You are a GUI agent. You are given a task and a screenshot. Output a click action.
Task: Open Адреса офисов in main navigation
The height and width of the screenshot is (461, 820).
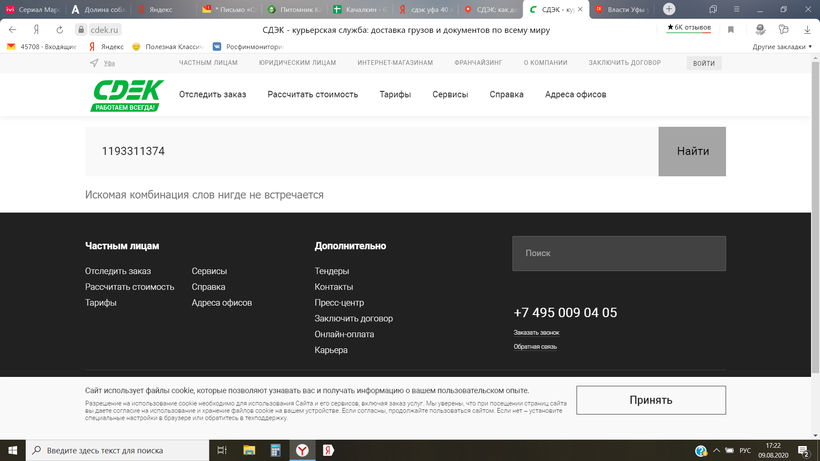[575, 95]
